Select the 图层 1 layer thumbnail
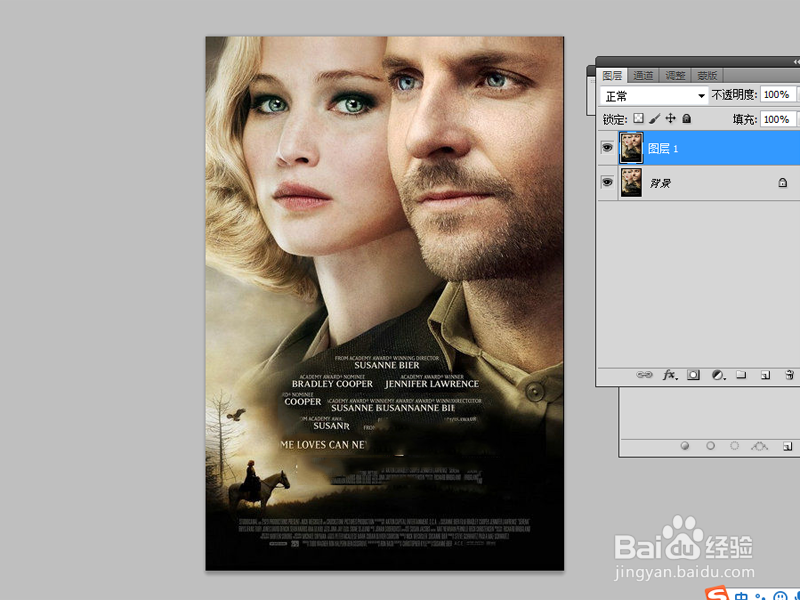Image resolution: width=800 pixels, height=600 pixels. [631, 148]
